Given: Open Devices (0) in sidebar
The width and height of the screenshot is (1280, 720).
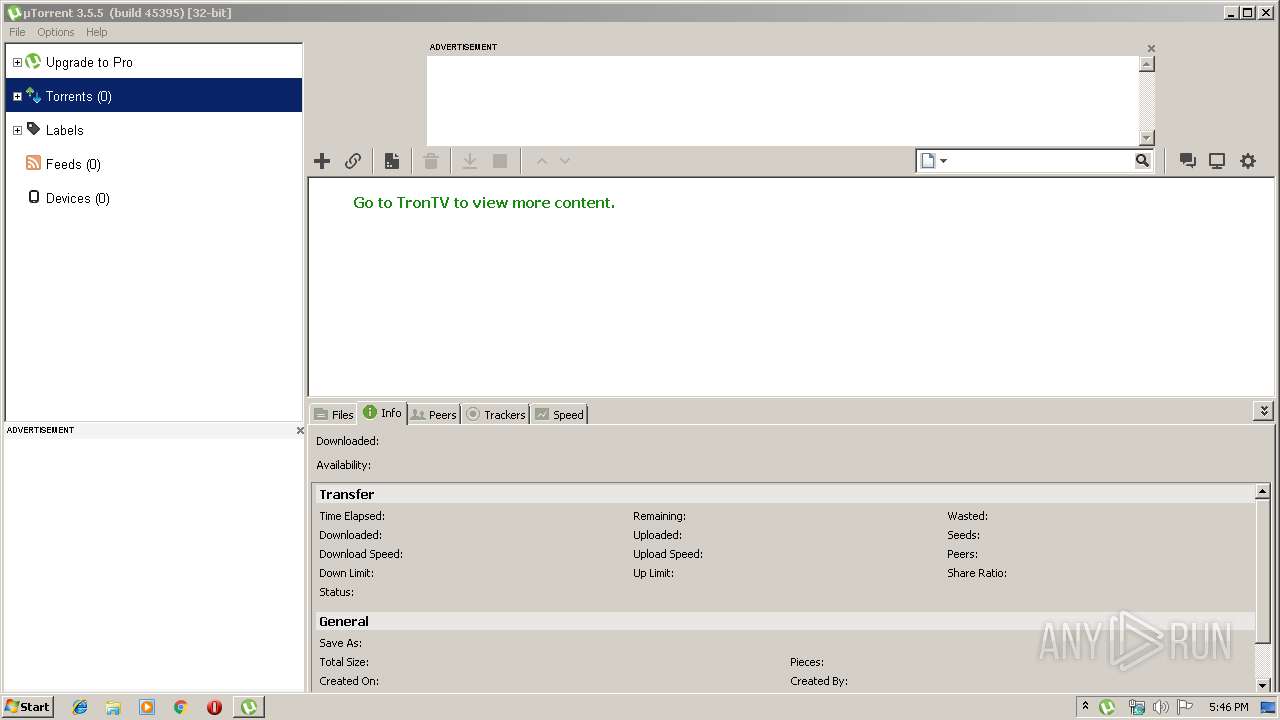Looking at the screenshot, I should [78, 198].
